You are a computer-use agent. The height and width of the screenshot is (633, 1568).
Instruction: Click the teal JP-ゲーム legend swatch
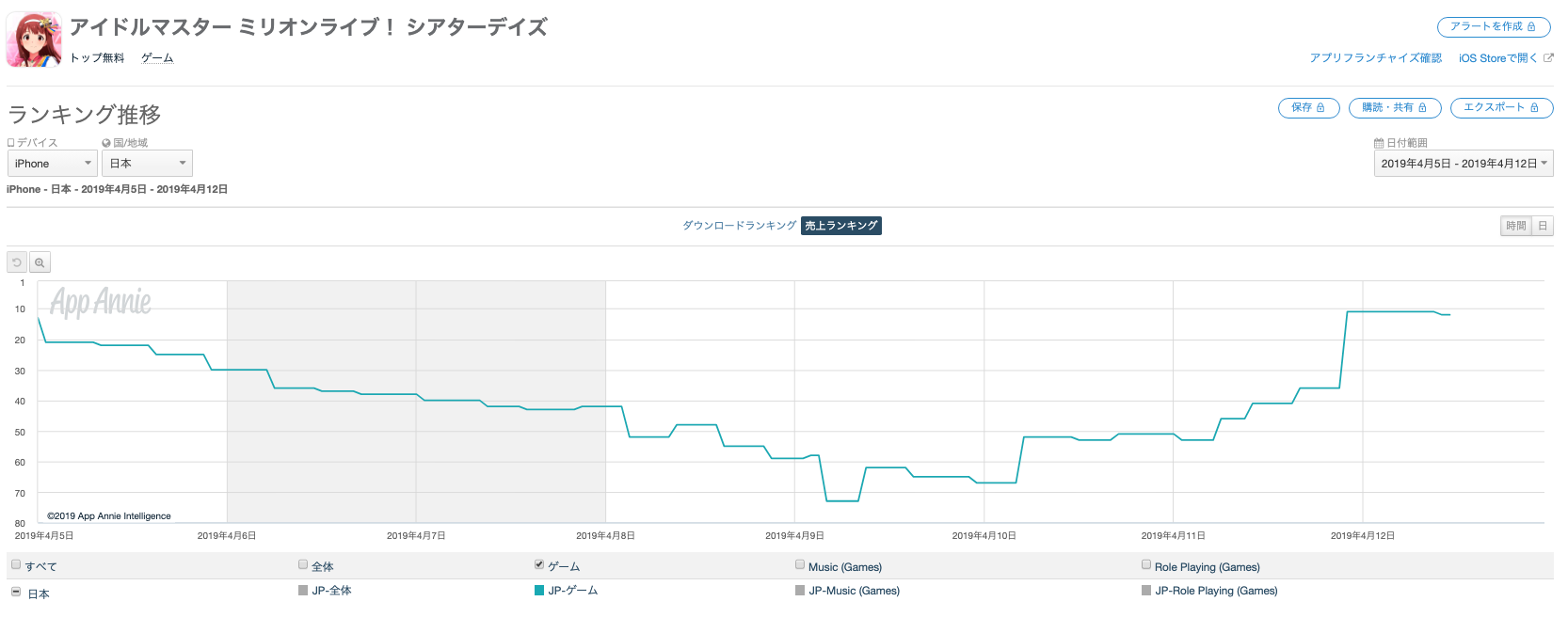(x=539, y=591)
